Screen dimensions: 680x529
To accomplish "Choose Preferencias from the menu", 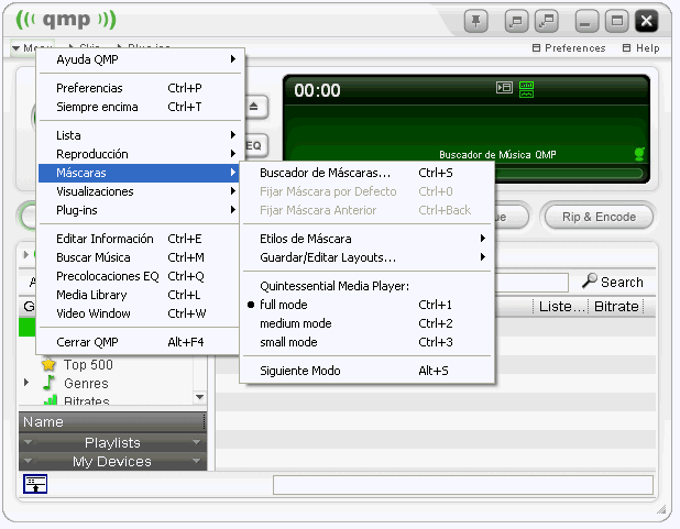I will click(x=140, y=88).
